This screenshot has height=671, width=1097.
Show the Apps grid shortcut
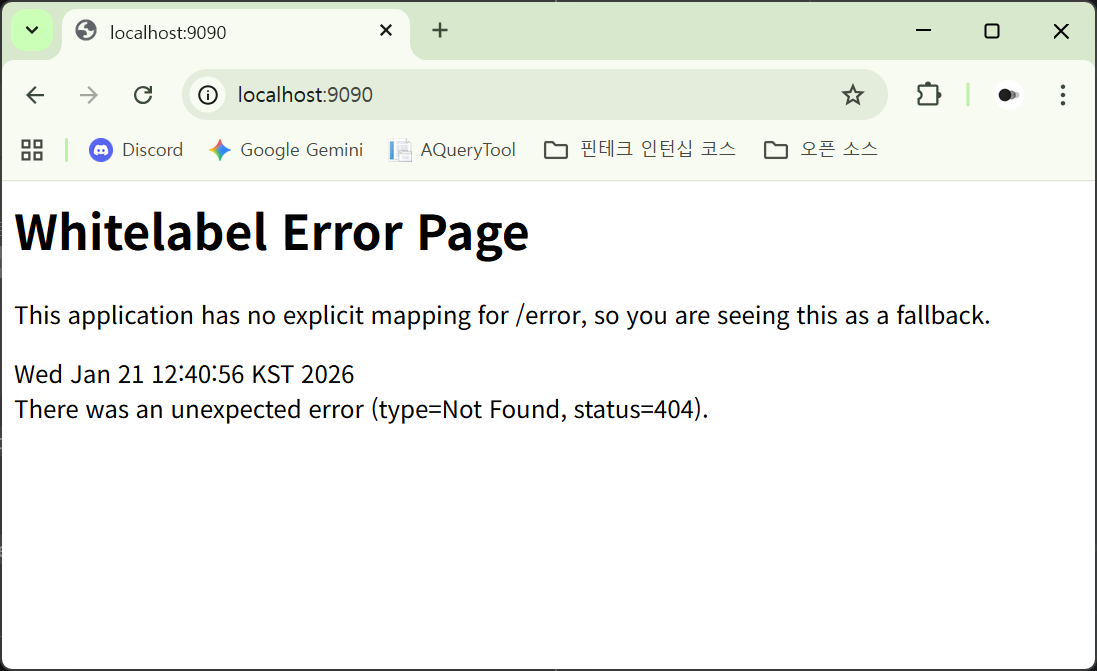pyautogui.click(x=32, y=150)
